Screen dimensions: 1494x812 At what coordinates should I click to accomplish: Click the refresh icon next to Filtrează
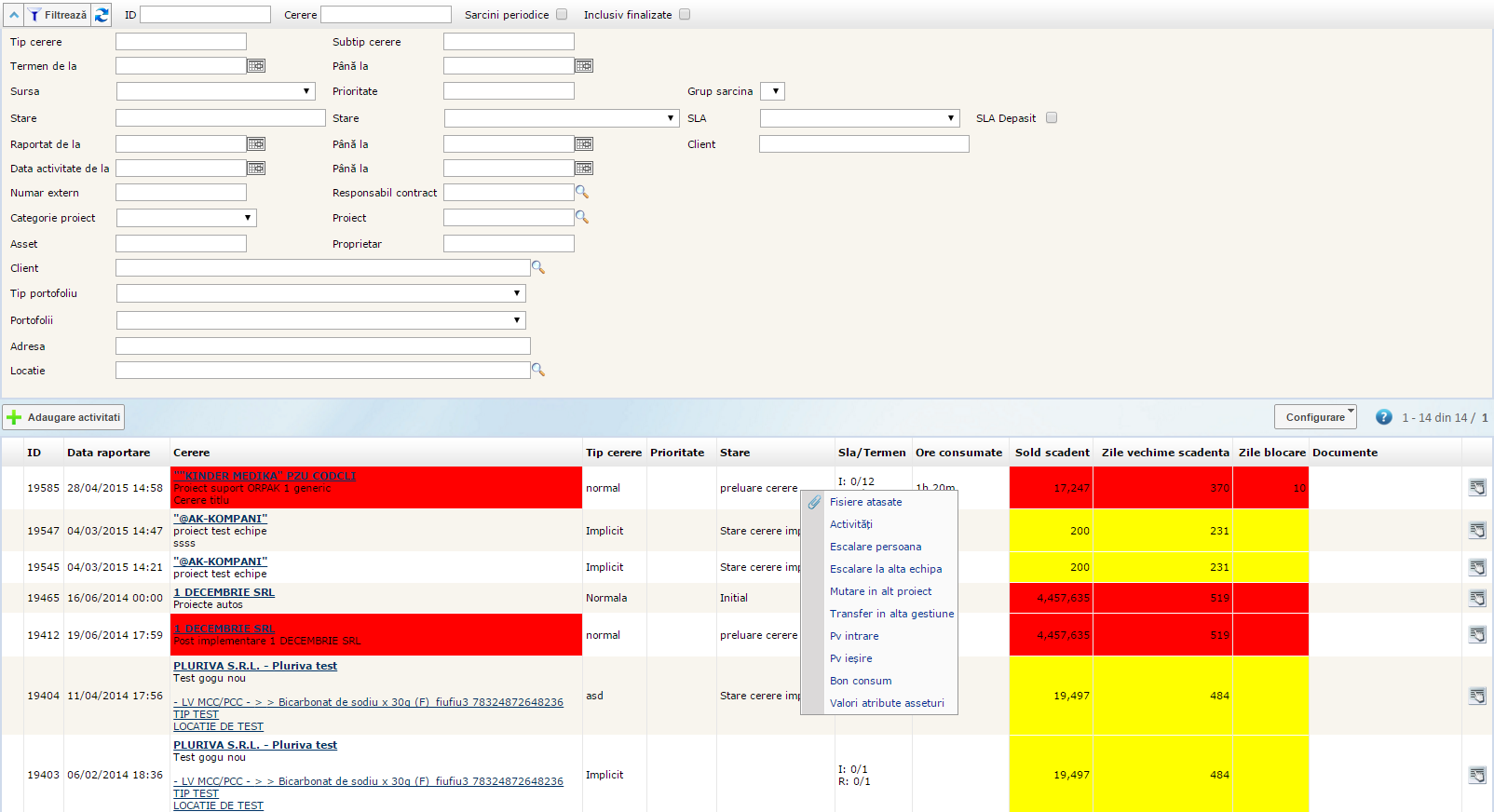pos(102,15)
